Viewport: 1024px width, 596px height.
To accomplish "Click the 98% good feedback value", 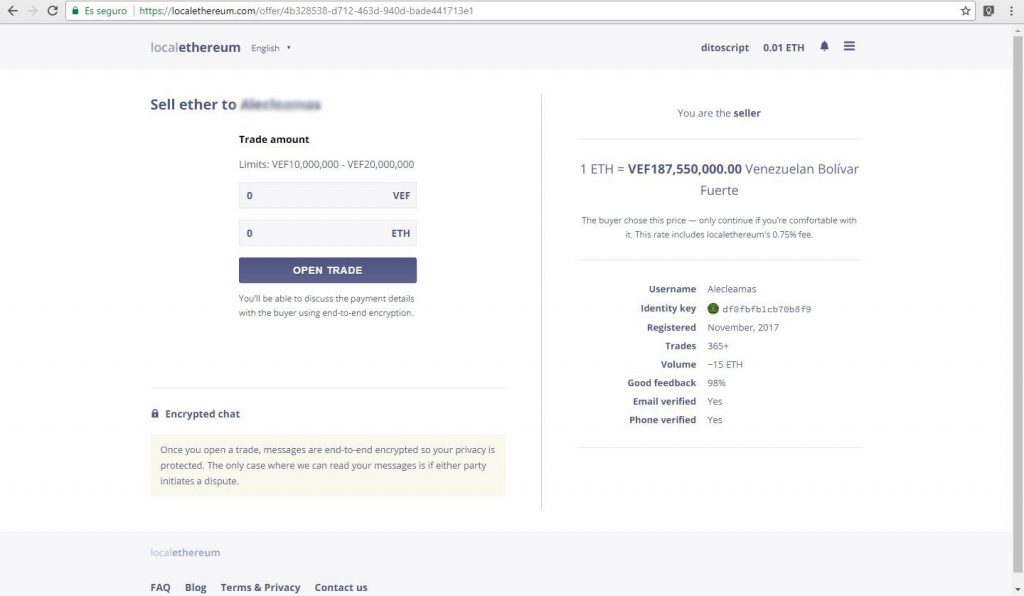I will pos(716,383).
